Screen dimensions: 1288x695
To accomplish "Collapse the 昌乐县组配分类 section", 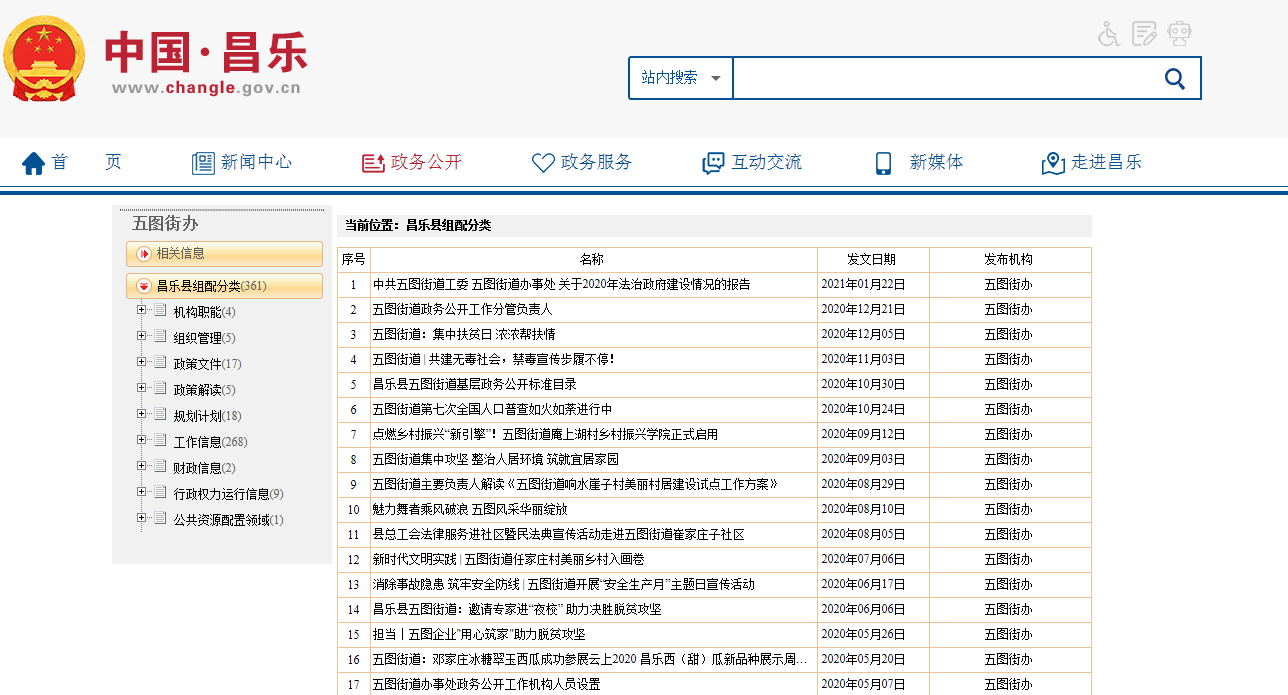I will (144, 286).
